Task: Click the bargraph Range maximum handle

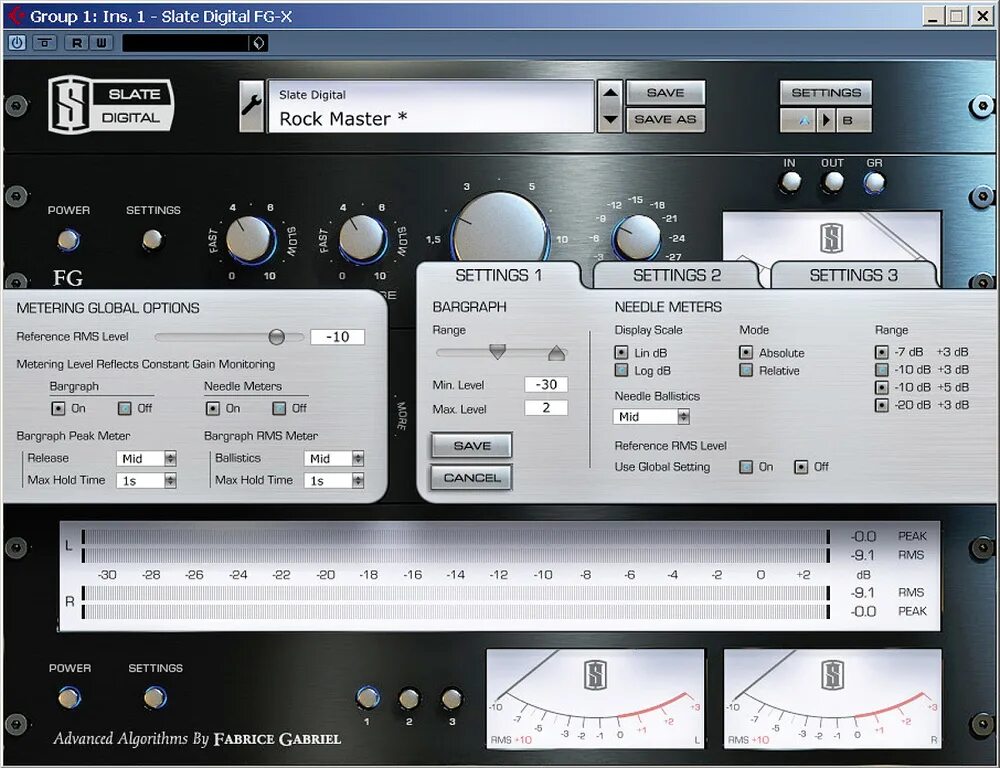Action: tap(556, 353)
